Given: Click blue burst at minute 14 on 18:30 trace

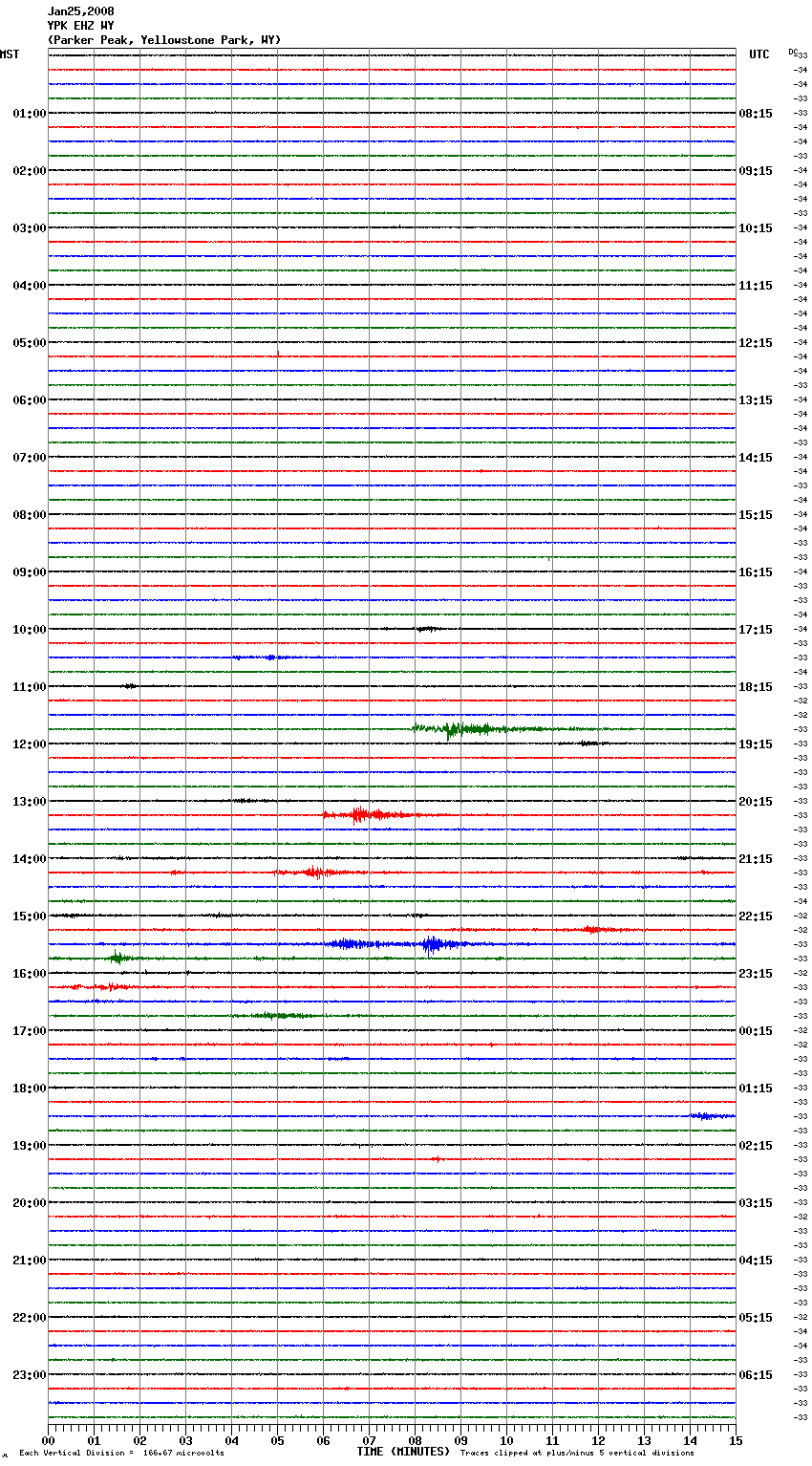Looking at the screenshot, I should (x=712, y=1116).
